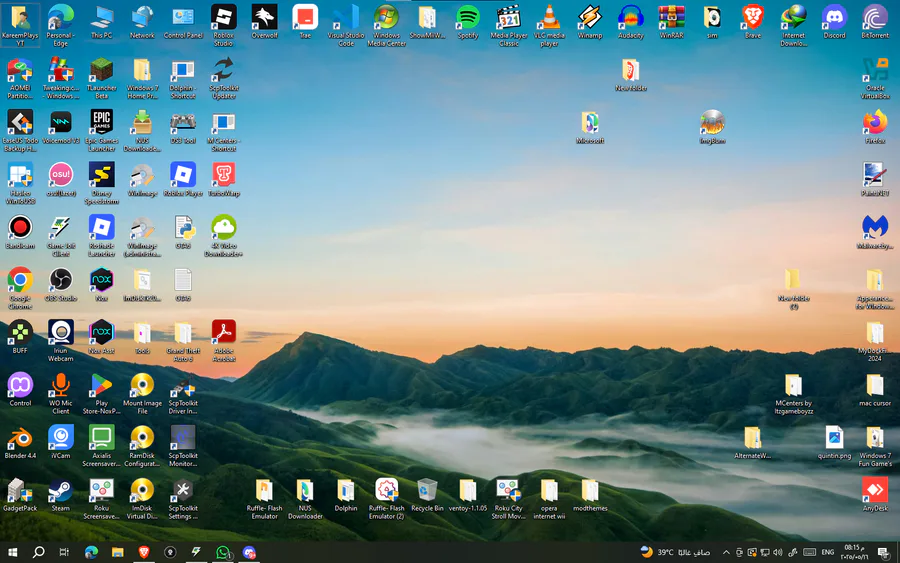Select the ImgBurn desktop icon
The image size is (900, 563).
pyautogui.click(x=712, y=127)
